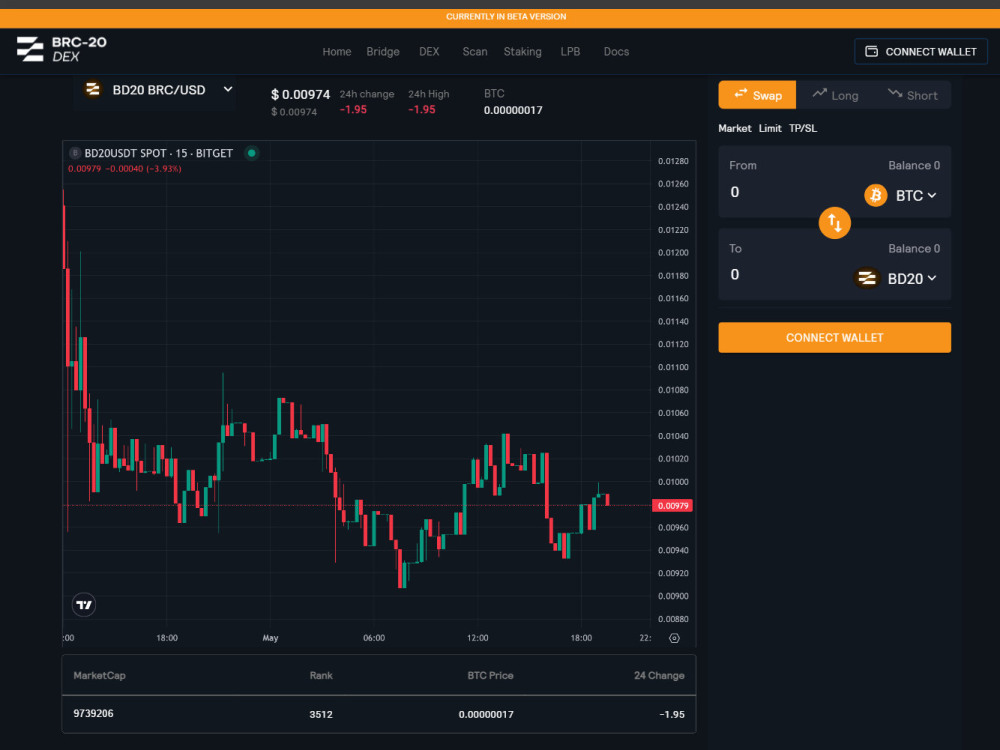
Task: Open the DEX nav link
Action: point(429,52)
